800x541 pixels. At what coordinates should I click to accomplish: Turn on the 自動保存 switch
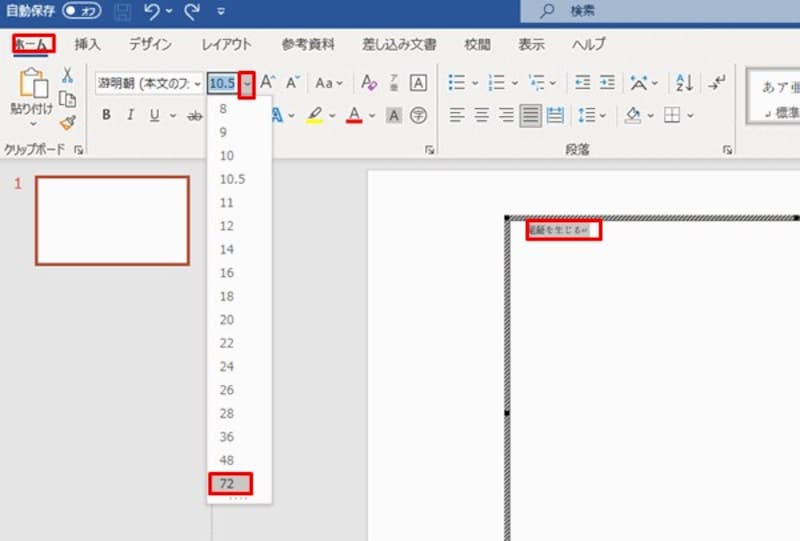pyautogui.click(x=82, y=11)
